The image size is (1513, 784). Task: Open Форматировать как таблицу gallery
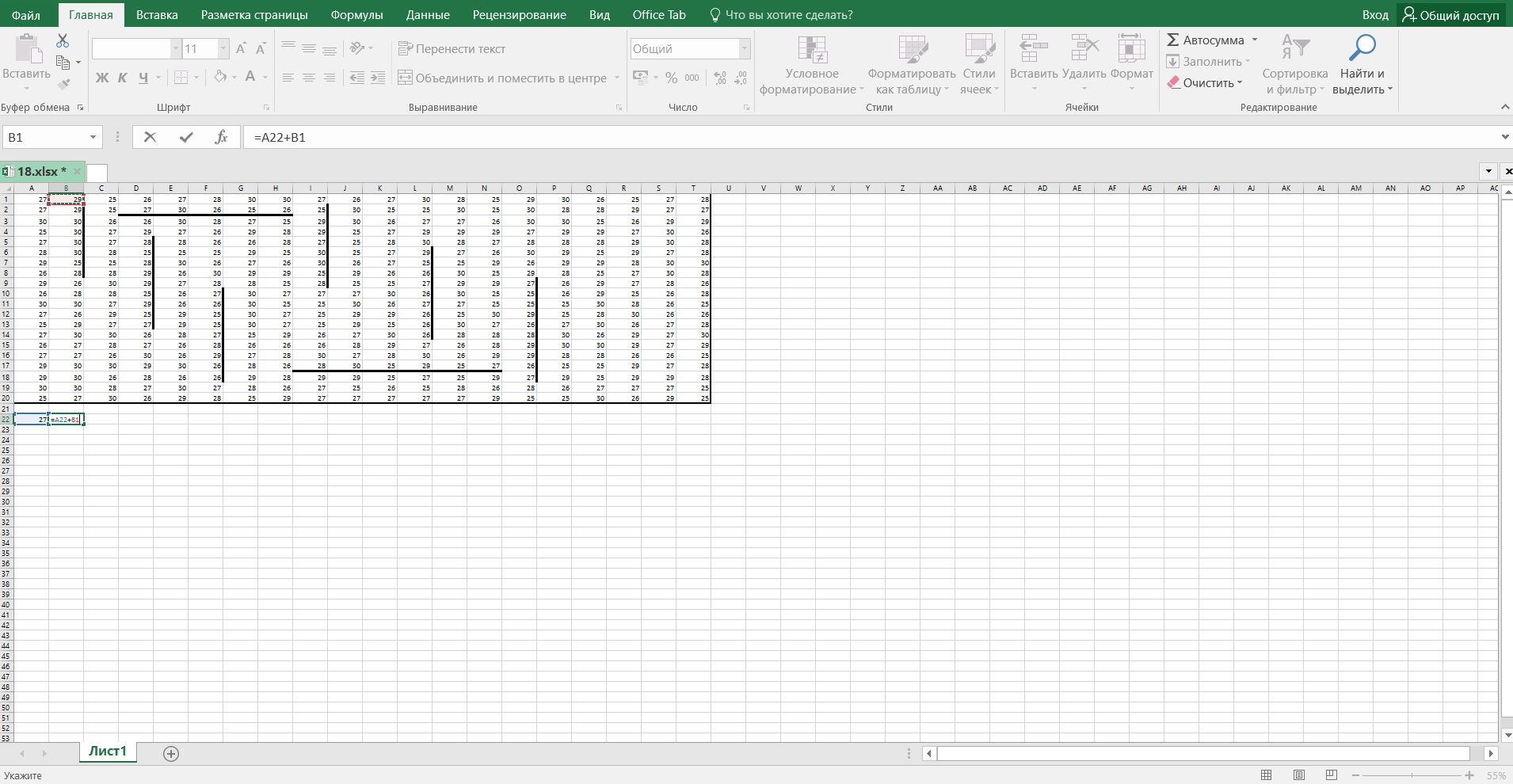click(912, 66)
